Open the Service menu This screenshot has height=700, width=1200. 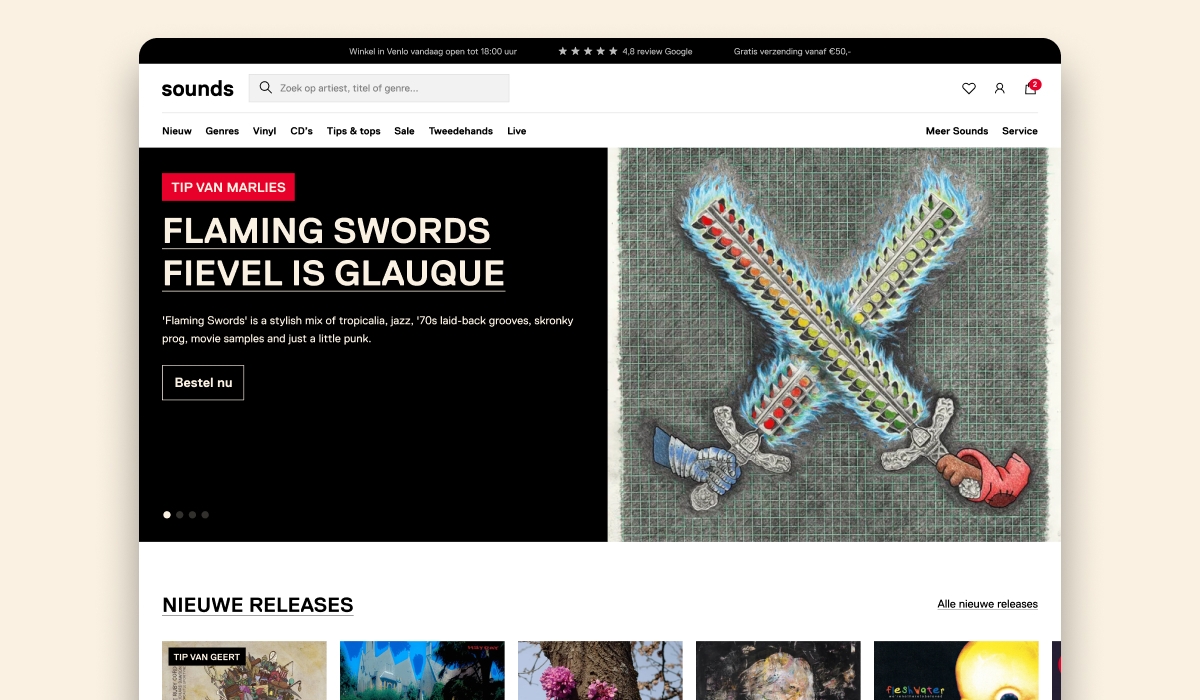pyautogui.click(x=1020, y=131)
